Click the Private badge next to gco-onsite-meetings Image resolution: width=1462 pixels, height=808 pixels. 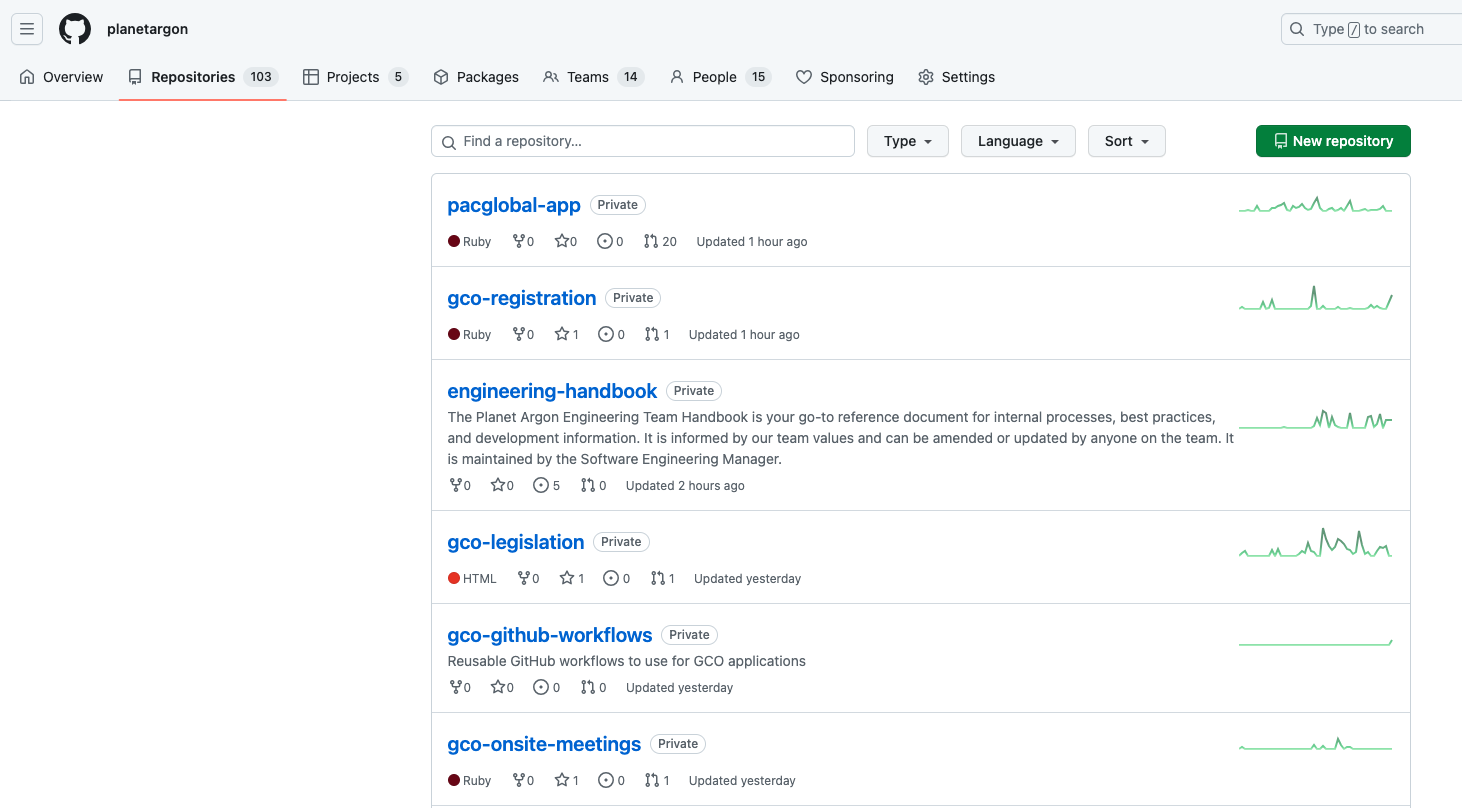[678, 744]
